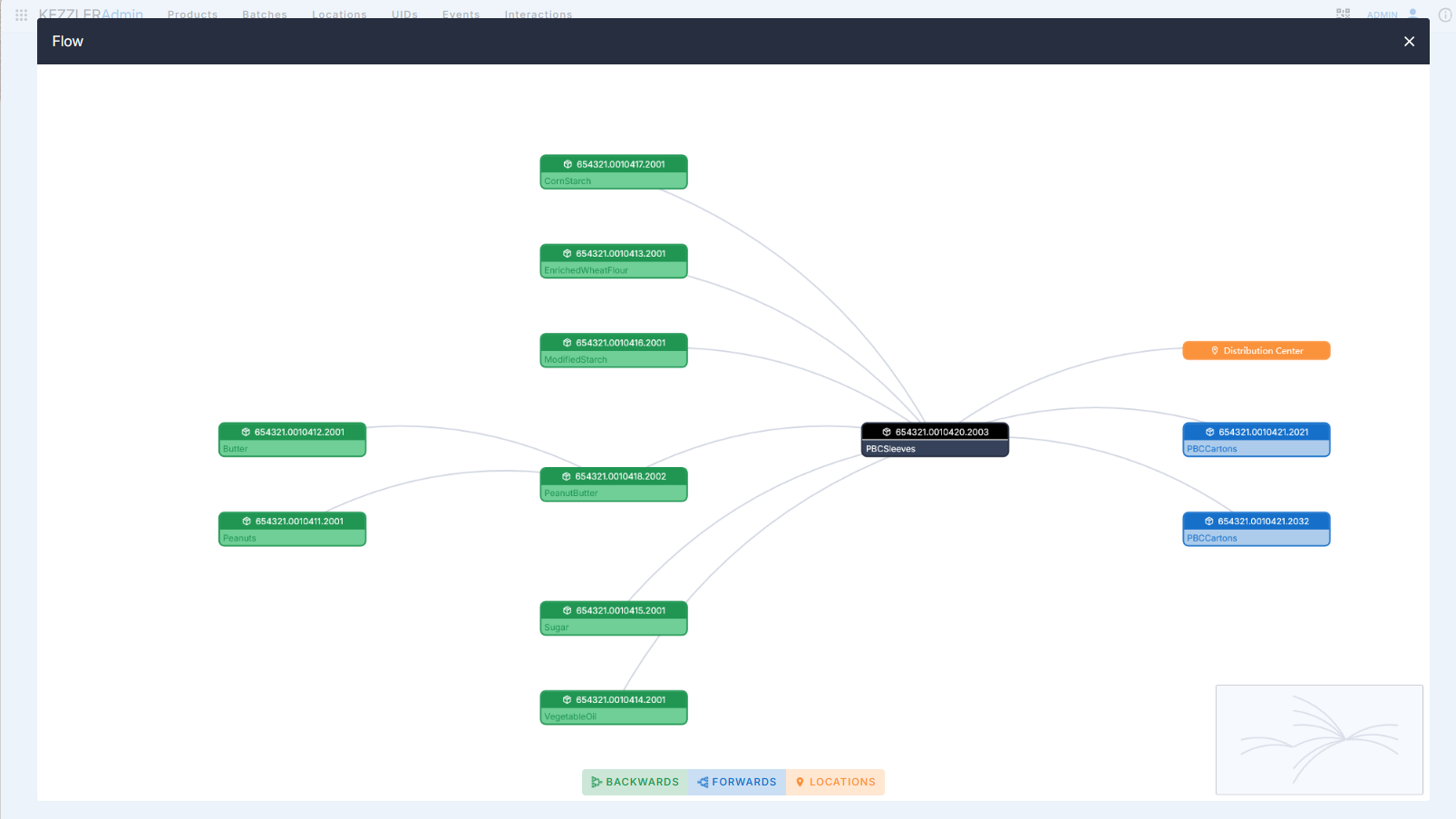Click batch ID text 654321.0010415.2001

(x=621, y=610)
